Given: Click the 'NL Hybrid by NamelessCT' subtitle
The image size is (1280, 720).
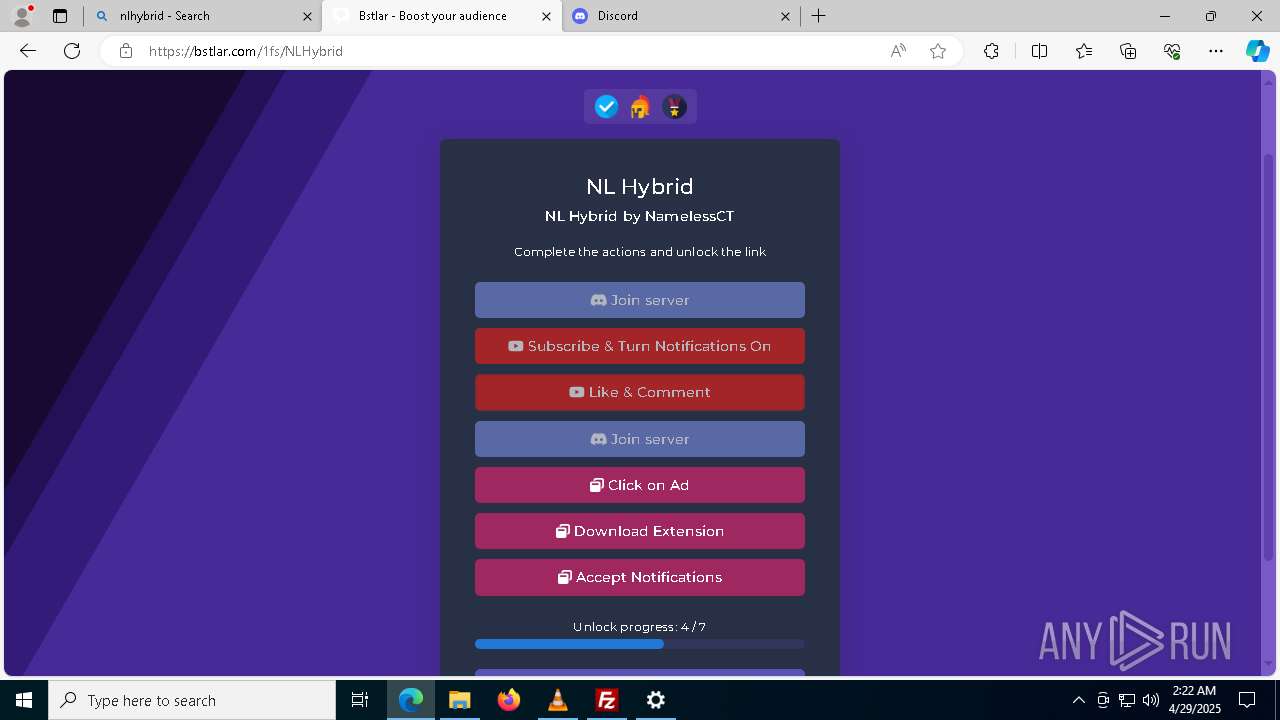Looking at the screenshot, I should click(x=640, y=216).
